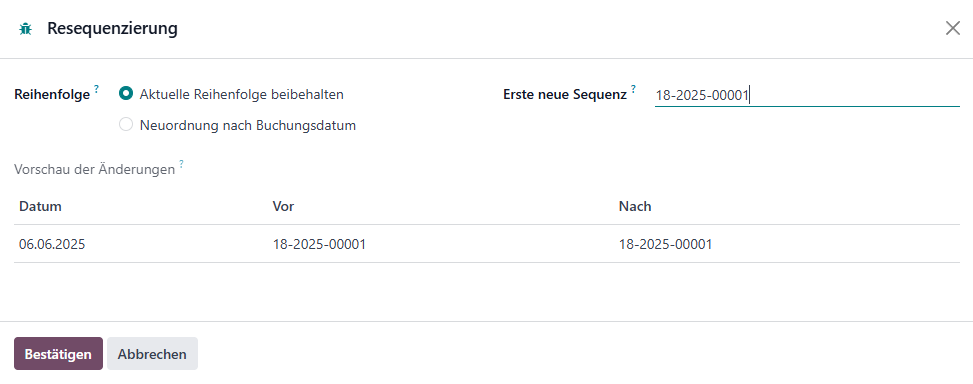The image size is (973, 384).
Task: Show help tooltip for Vorschau der Änderungen
Action: pos(181,164)
